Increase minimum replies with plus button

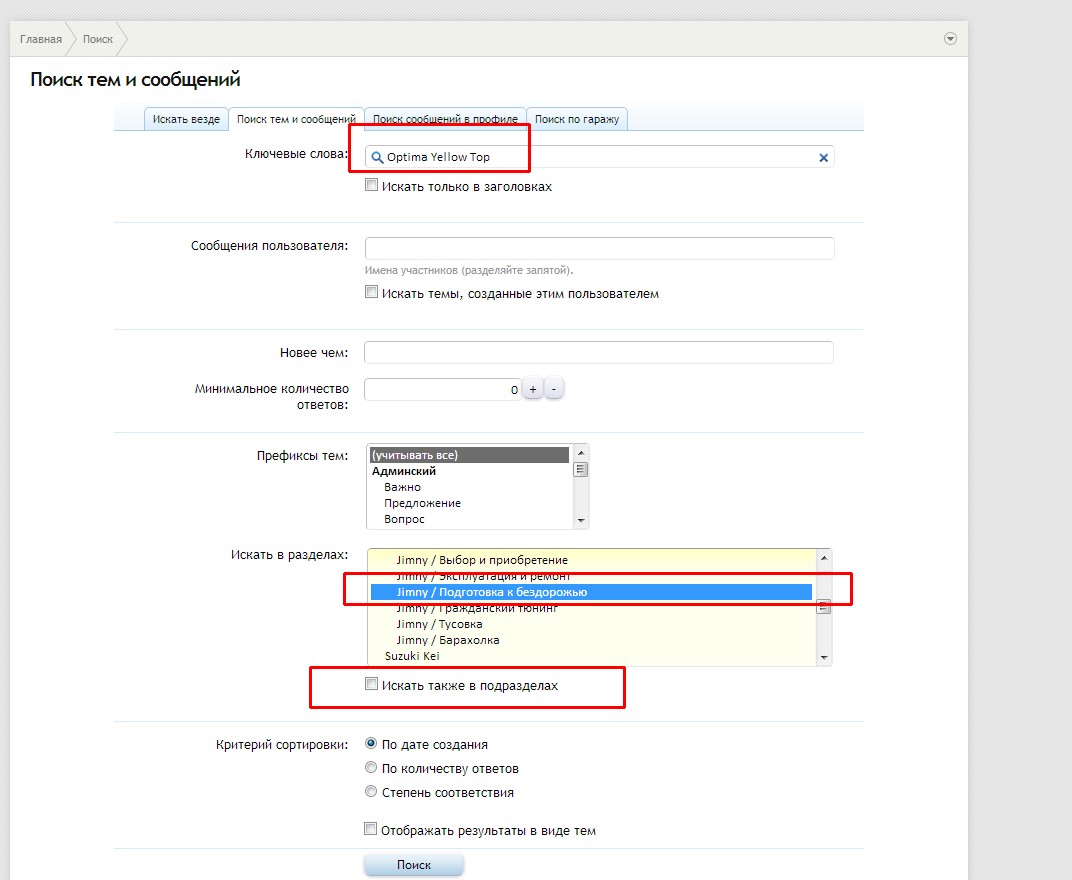[533, 389]
